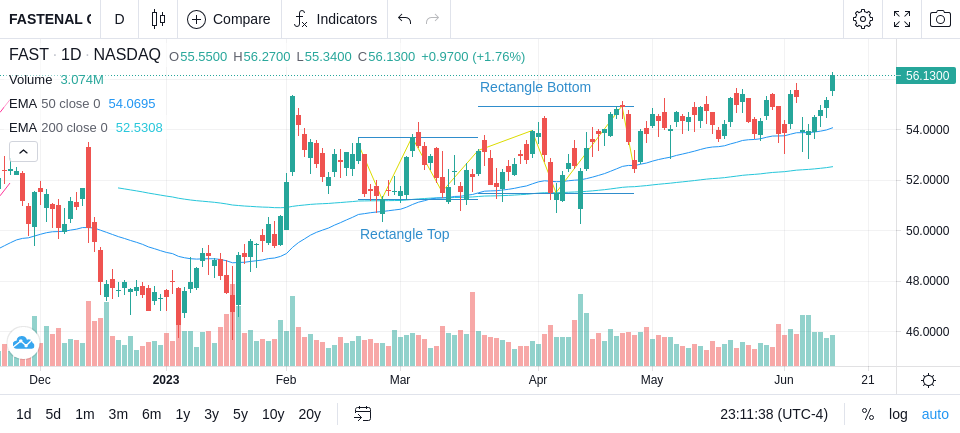Image resolution: width=960 pixels, height=433 pixels.
Task: Click the 54.0000 price axis label
Action: pyautogui.click(x=928, y=129)
